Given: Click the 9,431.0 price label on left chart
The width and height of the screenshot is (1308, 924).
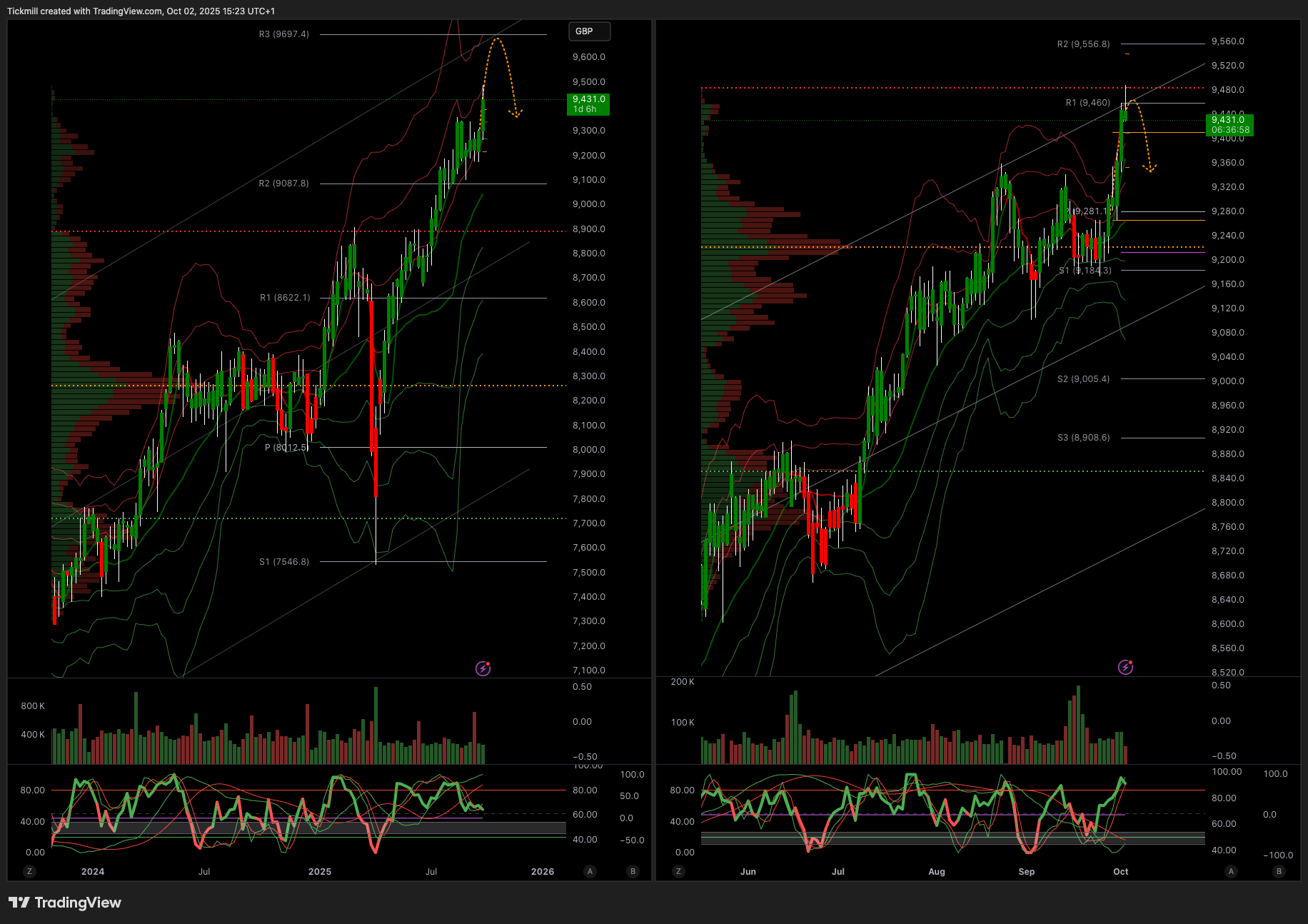Looking at the screenshot, I should 588,104.
